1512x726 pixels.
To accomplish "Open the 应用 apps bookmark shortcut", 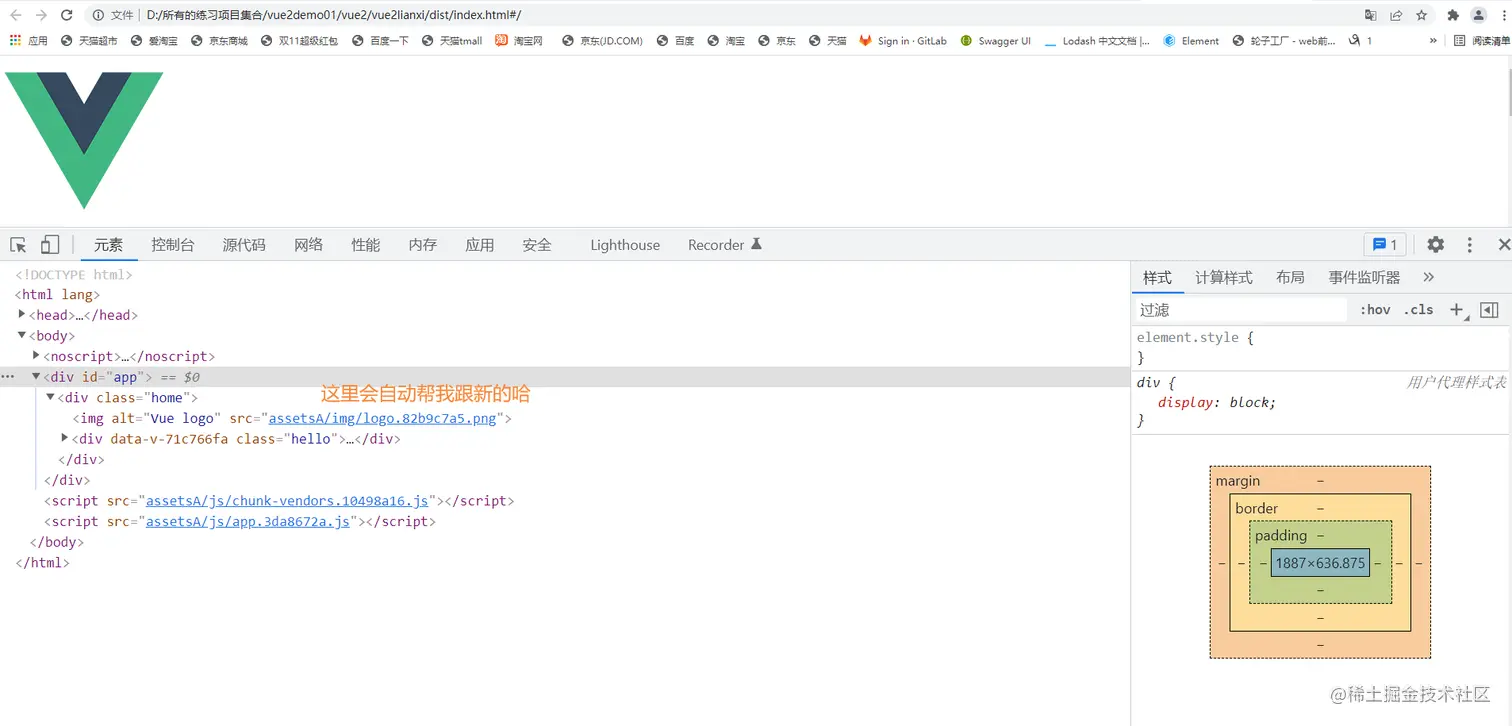I will [28, 41].
